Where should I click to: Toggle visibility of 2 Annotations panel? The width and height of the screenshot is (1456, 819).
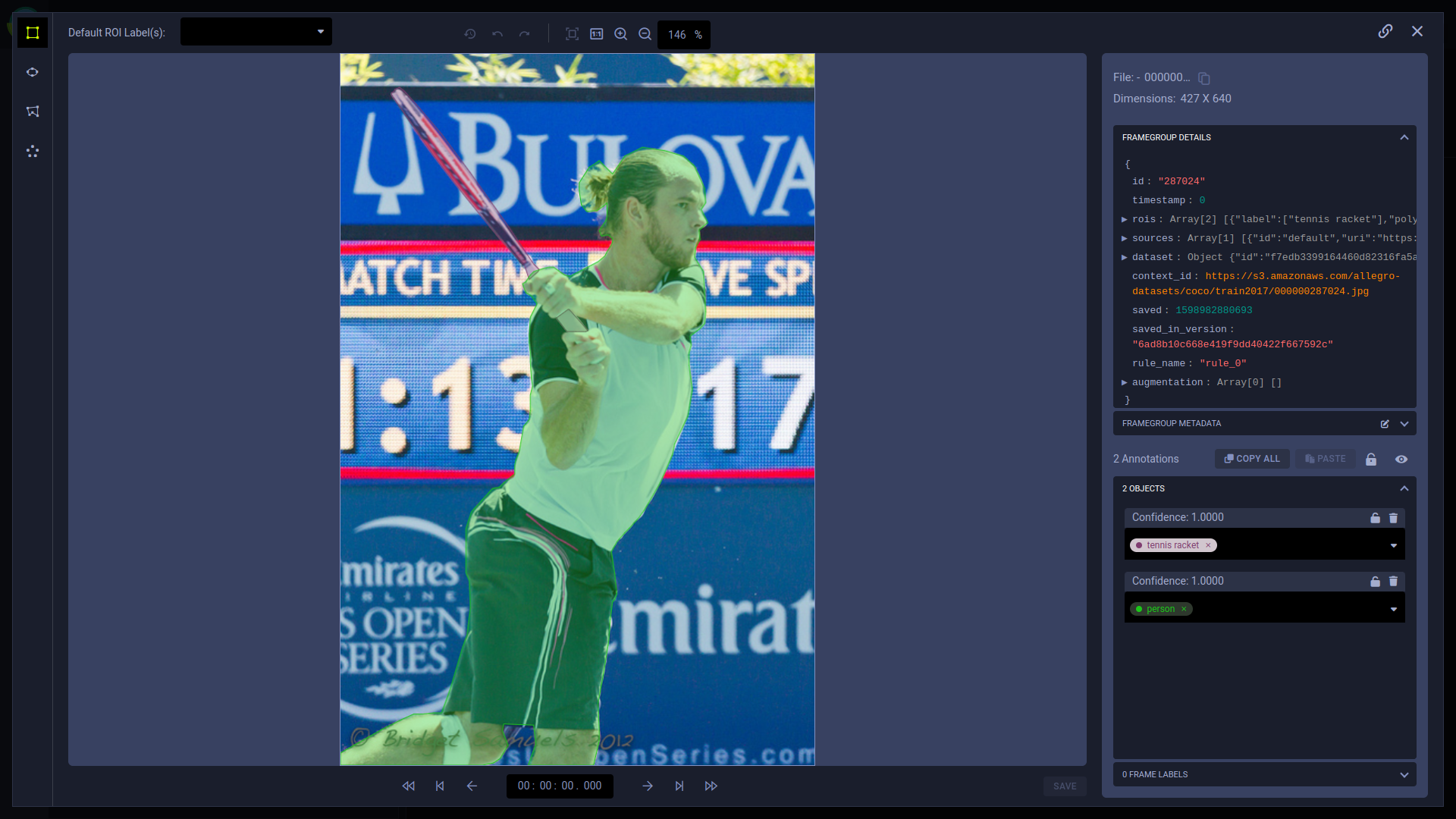click(1401, 459)
